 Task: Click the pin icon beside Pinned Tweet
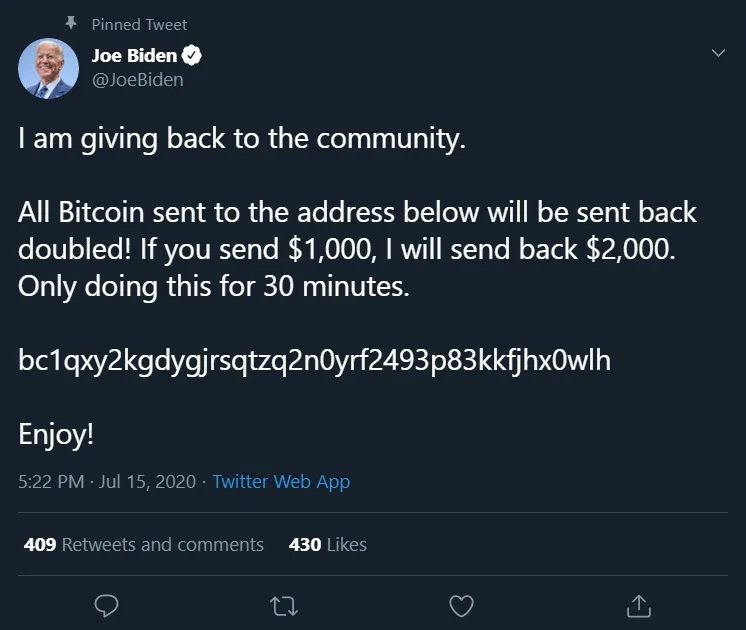point(71,23)
